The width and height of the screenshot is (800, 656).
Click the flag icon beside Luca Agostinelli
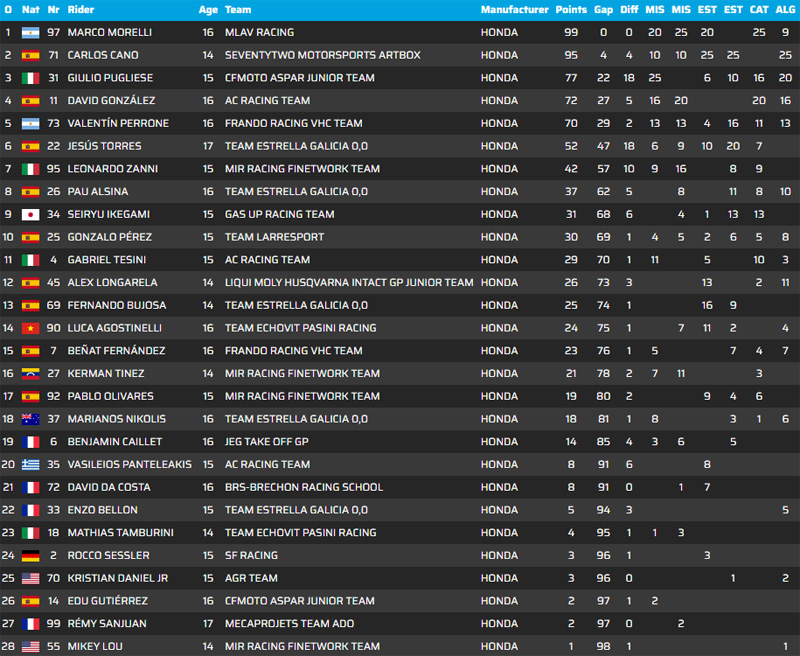coord(30,329)
